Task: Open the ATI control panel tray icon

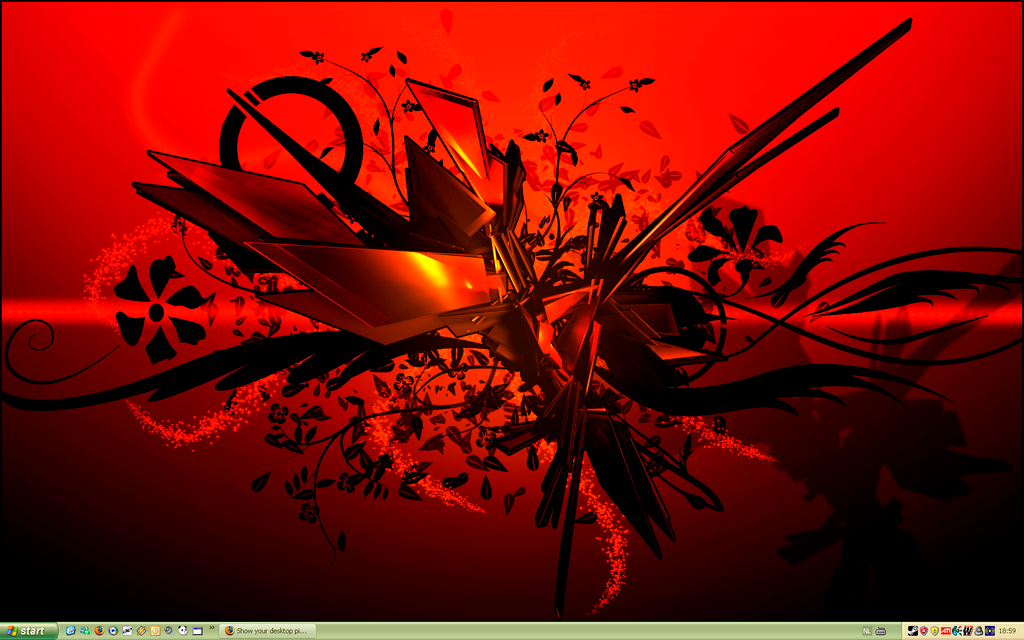Action: click(x=946, y=631)
